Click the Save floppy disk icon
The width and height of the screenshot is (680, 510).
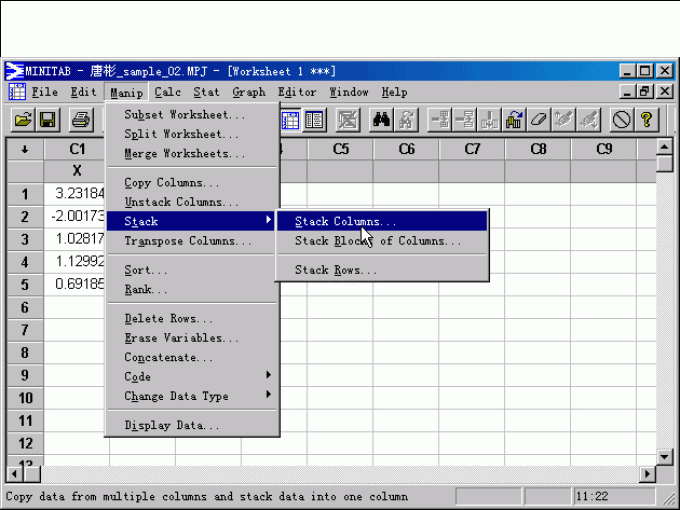pos(48,120)
